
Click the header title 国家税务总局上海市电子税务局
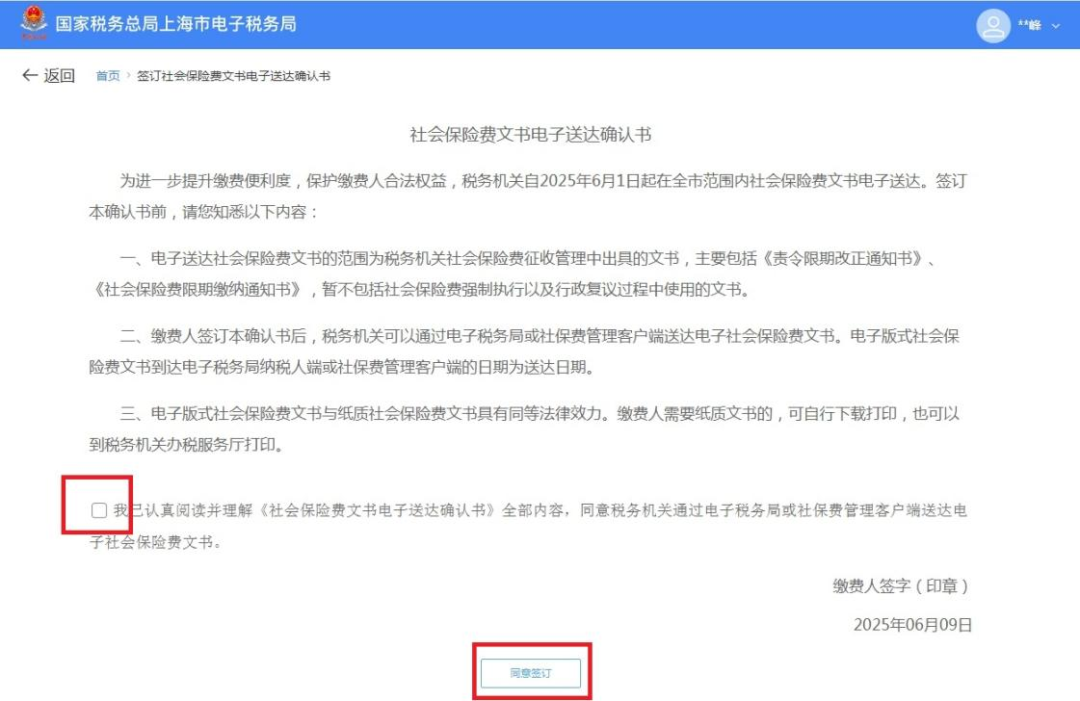tap(176, 23)
